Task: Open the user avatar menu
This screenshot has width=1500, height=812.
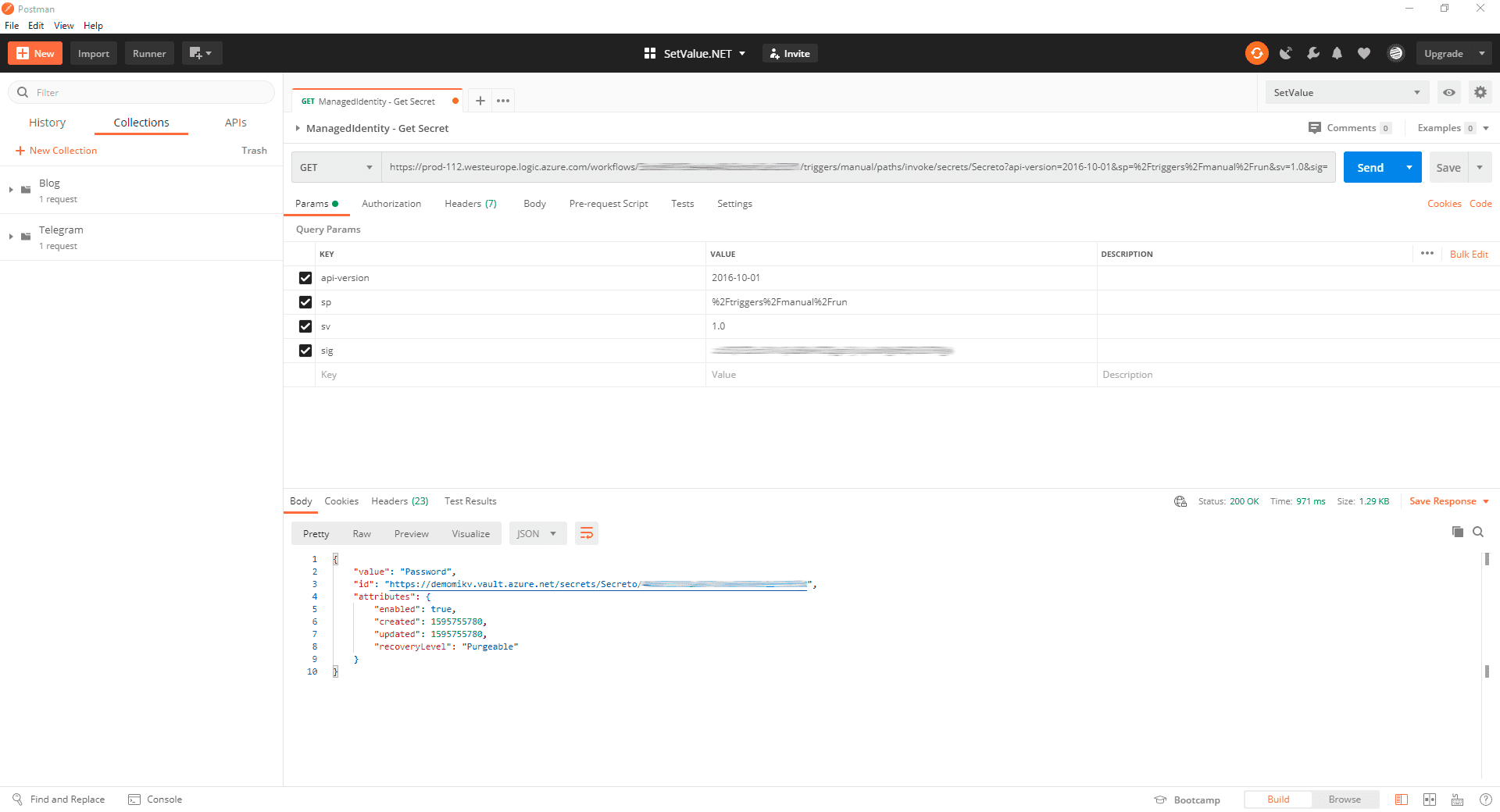Action: (1396, 53)
